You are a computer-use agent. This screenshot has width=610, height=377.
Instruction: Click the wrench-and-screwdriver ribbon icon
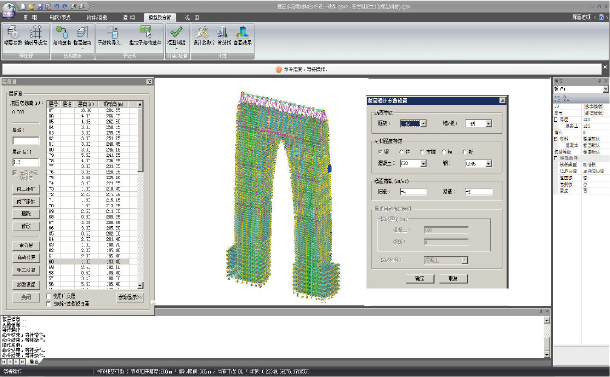[202, 32]
